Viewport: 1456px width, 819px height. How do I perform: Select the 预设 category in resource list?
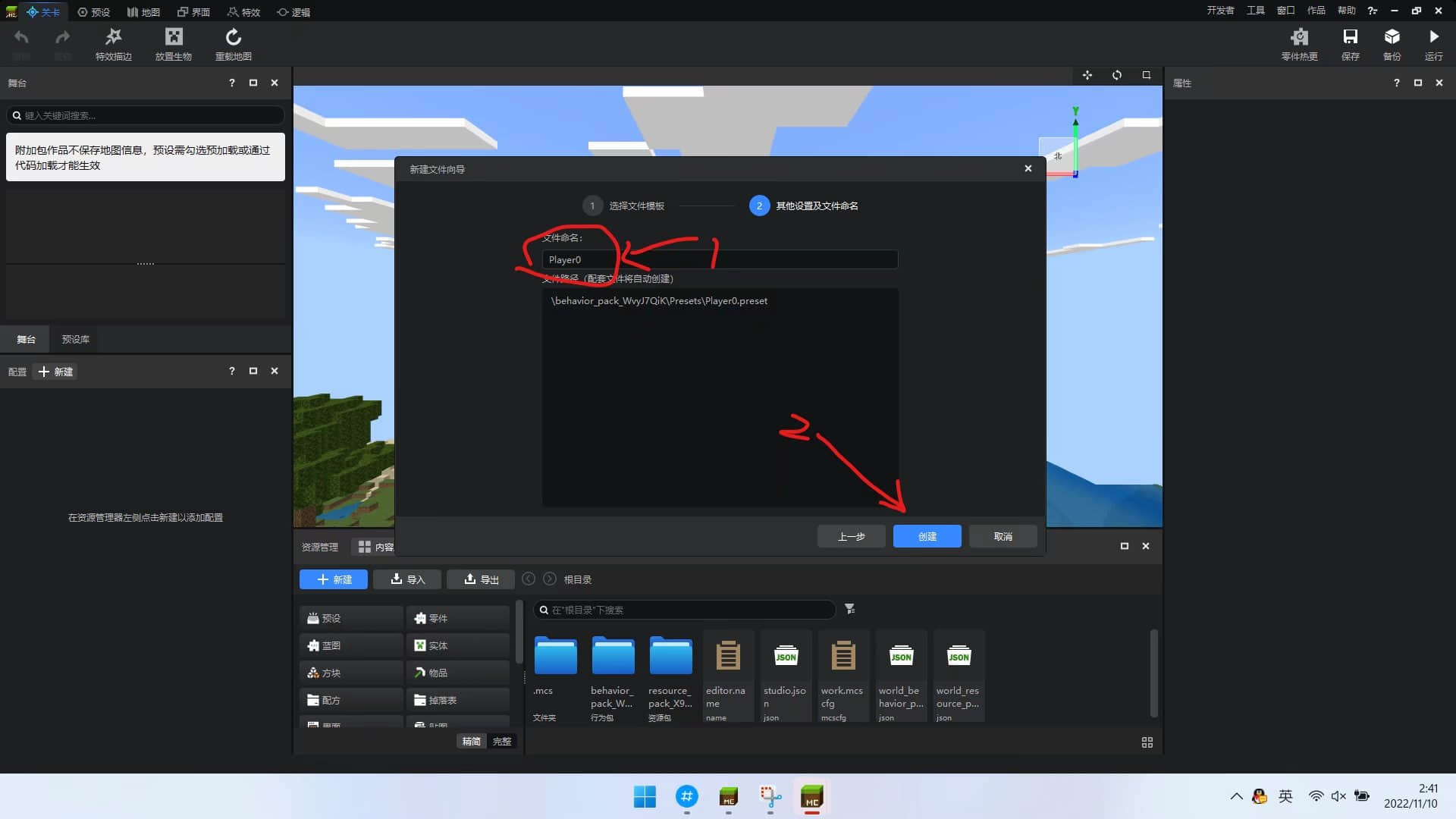click(351, 618)
